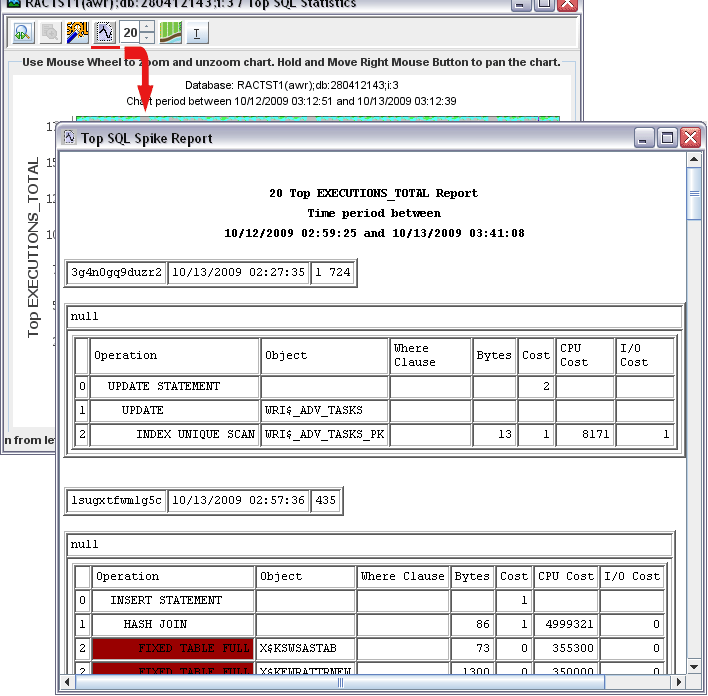
Task: Click the horizontal scrollbar right arrow
Action: (x=678, y=683)
